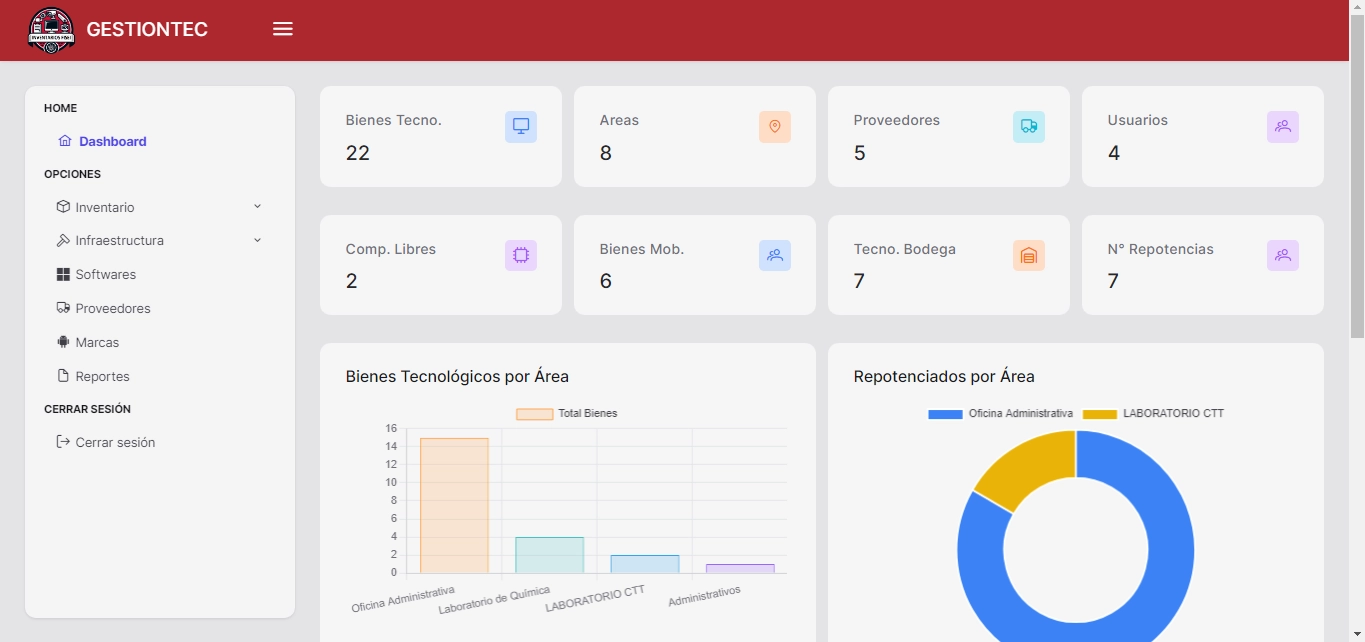This screenshot has height=642, width=1365.
Task: Toggle Oficina Administrativa legend in donut chart
Action: pos(1001,414)
